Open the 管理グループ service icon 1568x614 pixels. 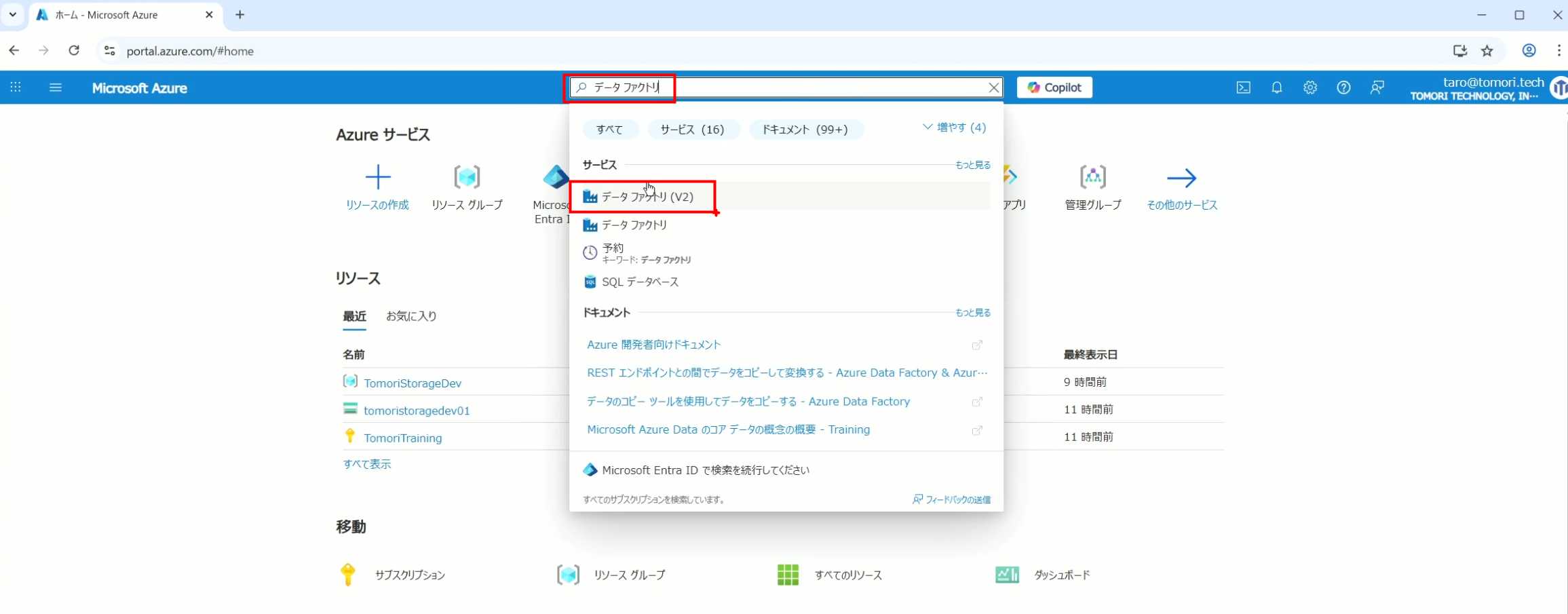tap(1092, 178)
